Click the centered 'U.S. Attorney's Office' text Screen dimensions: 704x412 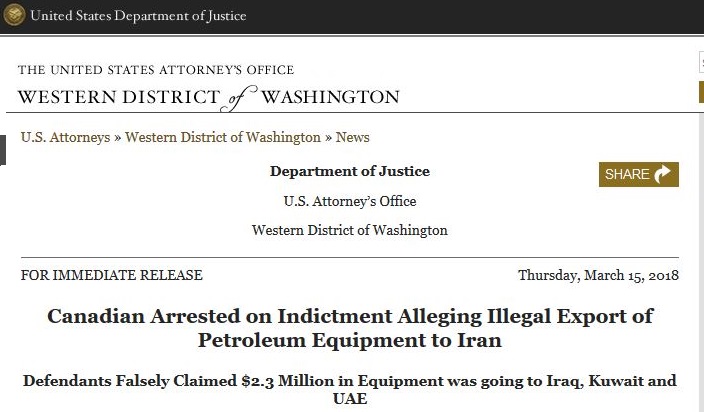pos(350,201)
